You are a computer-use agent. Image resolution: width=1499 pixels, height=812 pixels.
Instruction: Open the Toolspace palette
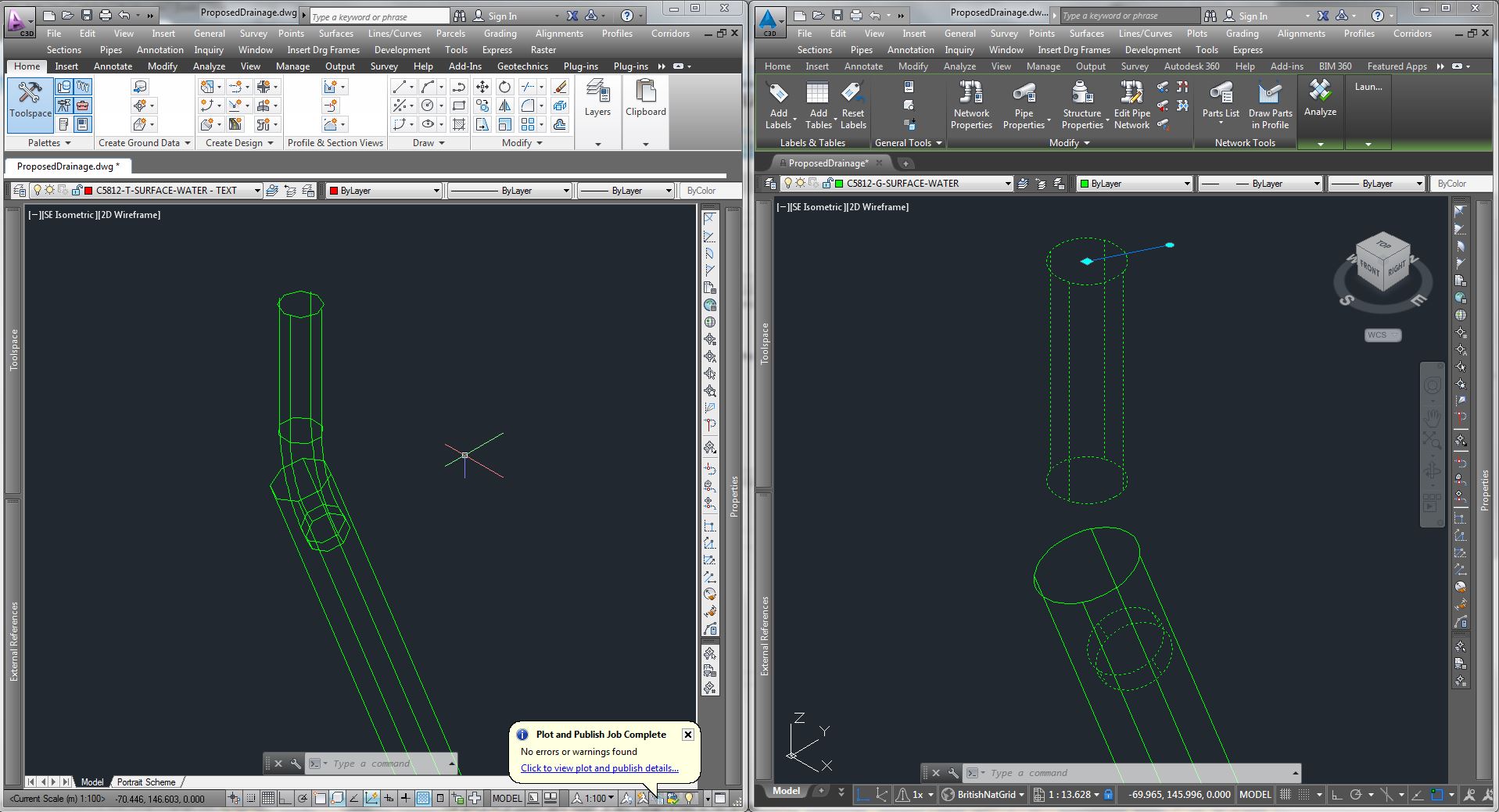click(30, 104)
